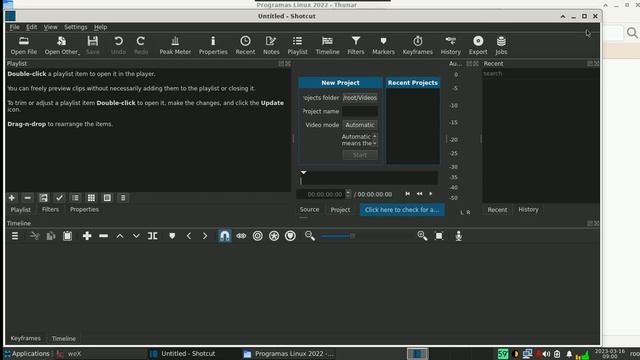Open the Video mode Automatic dropdown
Screen dimensions: 640x360
pyautogui.click(x=360, y=125)
